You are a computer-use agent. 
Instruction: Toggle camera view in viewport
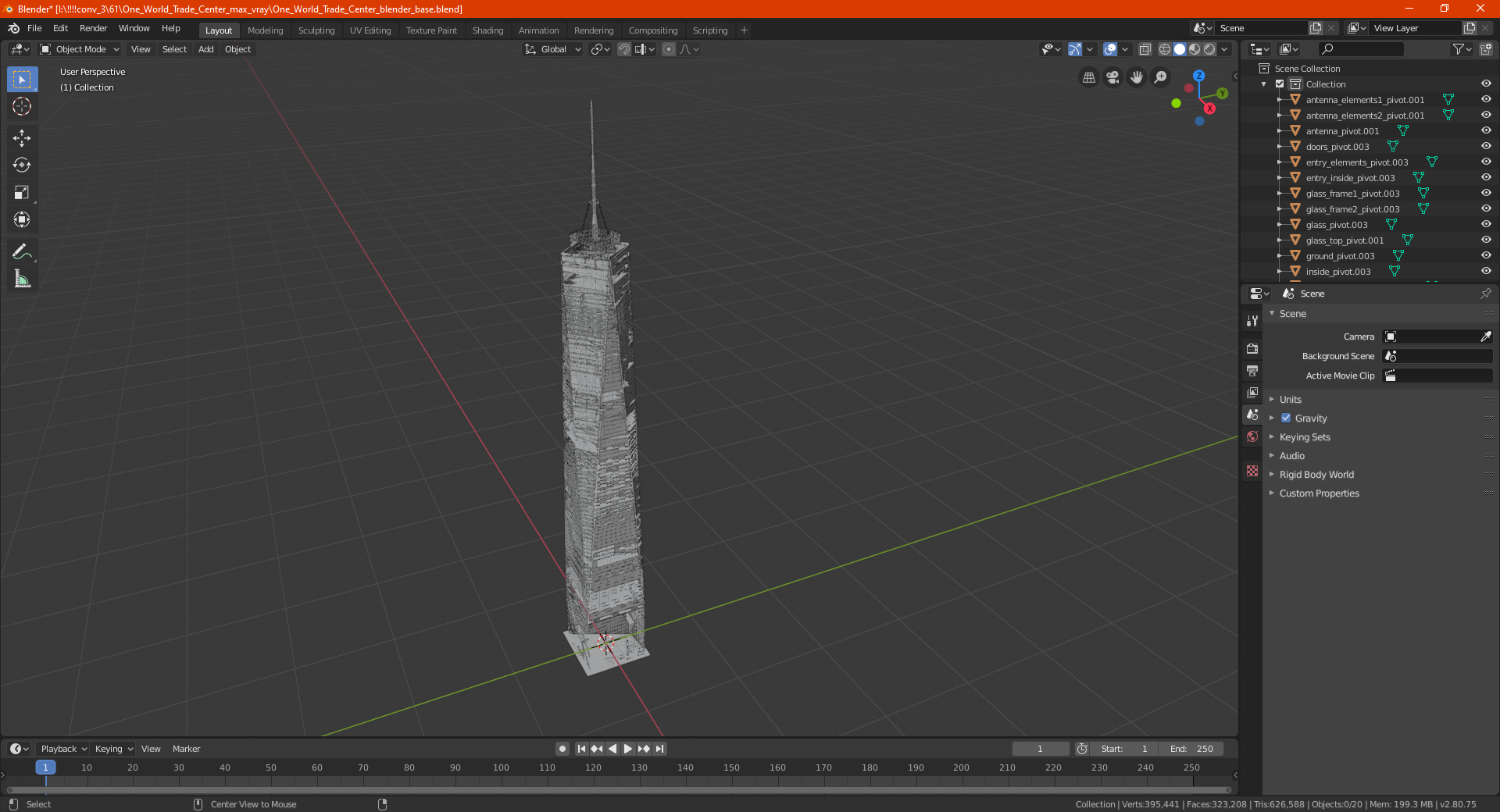point(1112,77)
